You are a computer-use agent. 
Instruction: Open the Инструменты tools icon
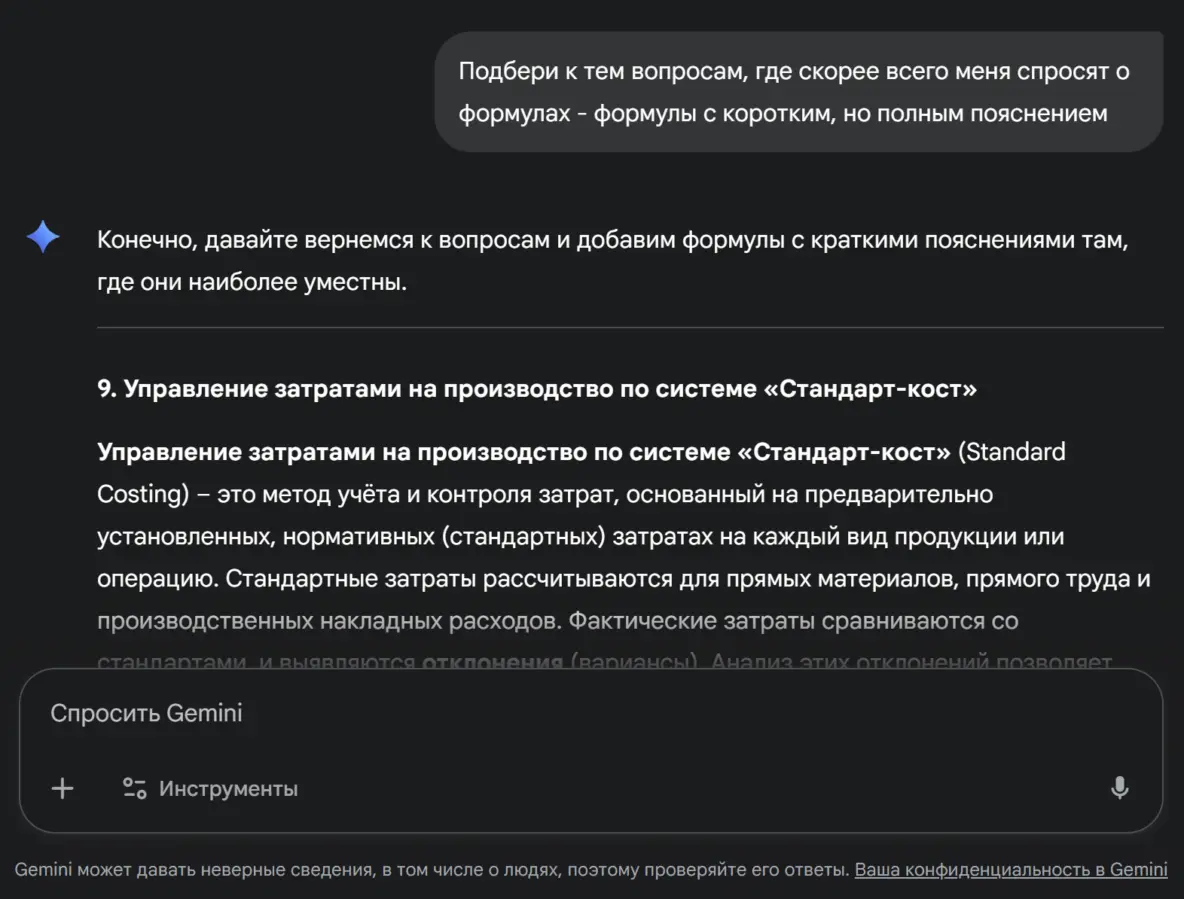(134, 788)
